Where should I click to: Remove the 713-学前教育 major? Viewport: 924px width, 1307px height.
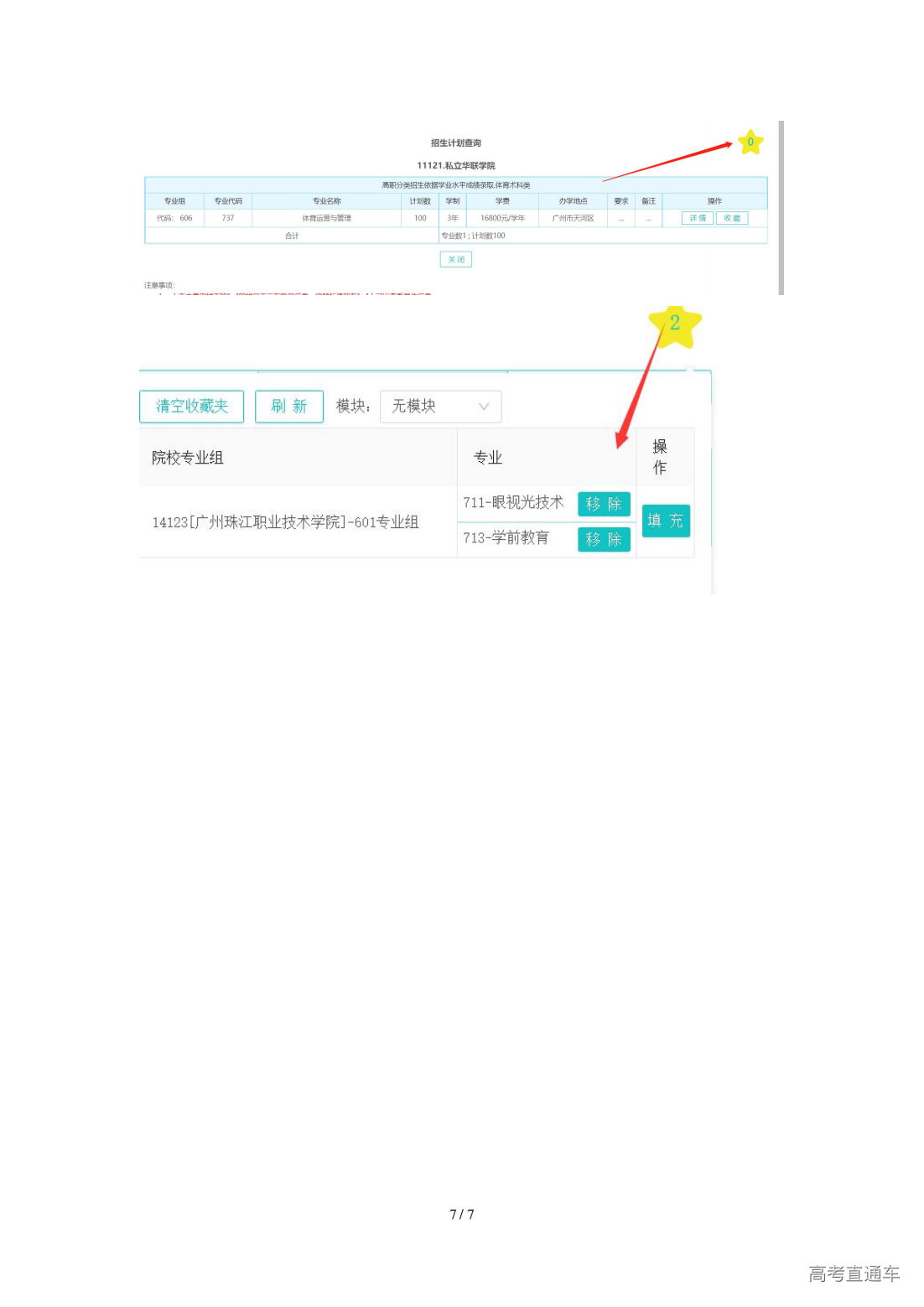603,539
